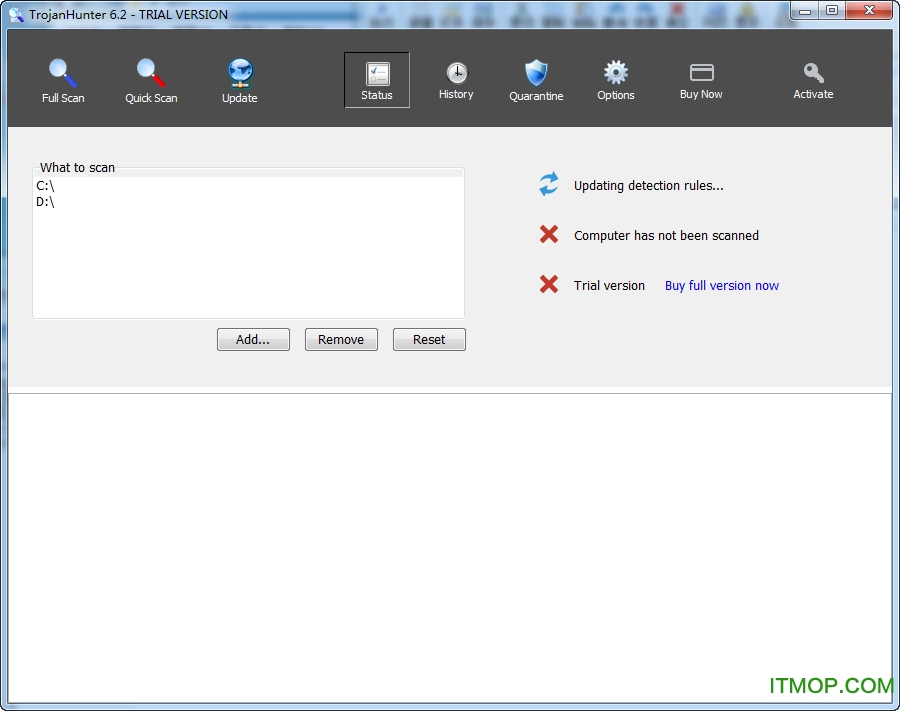The width and height of the screenshot is (900, 711).
Task: Click the TrojanHunter title bar app icon
Action: point(16,14)
